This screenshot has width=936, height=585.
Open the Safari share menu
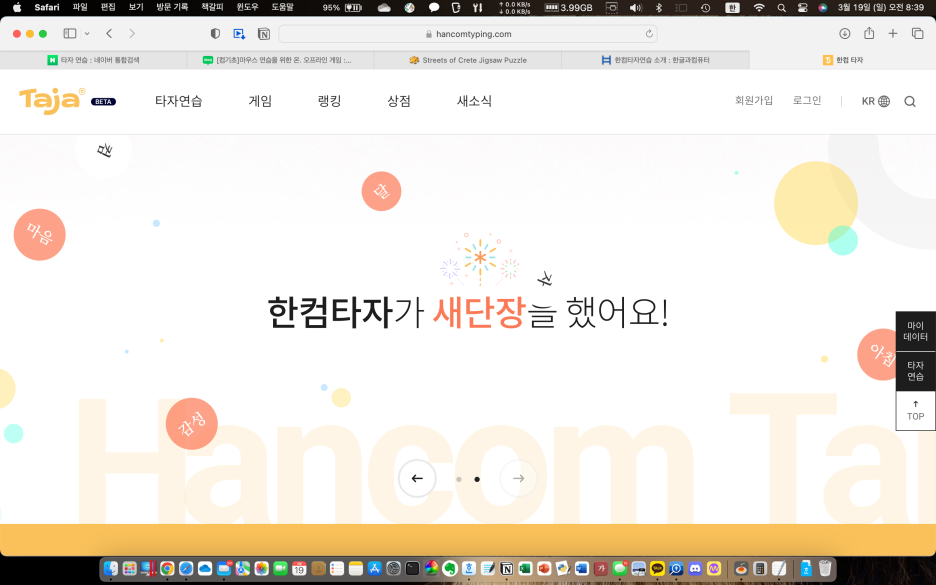click(869, 33)
